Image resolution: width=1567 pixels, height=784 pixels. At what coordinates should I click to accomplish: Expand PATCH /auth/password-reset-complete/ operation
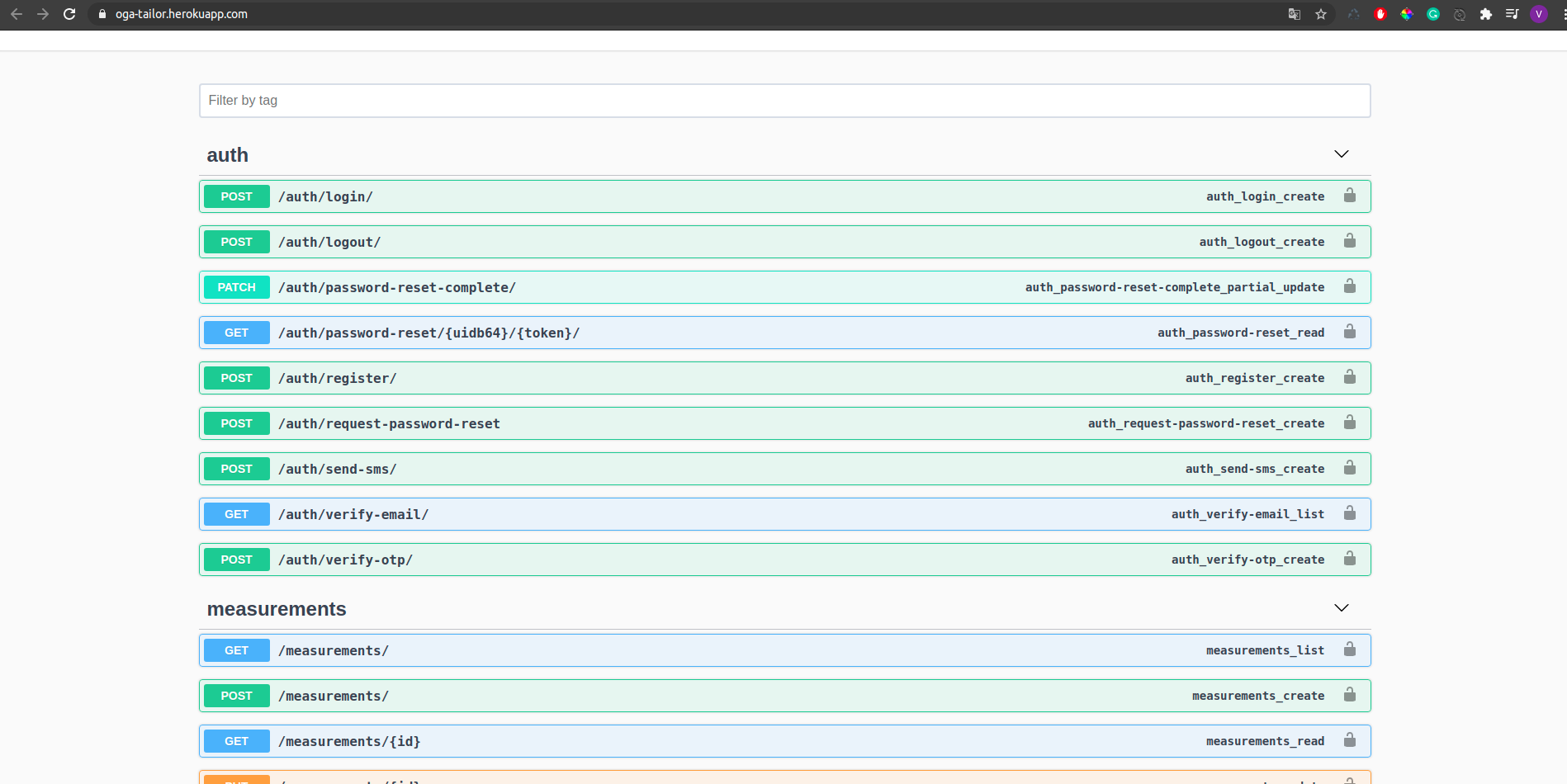tap(784, 287)
